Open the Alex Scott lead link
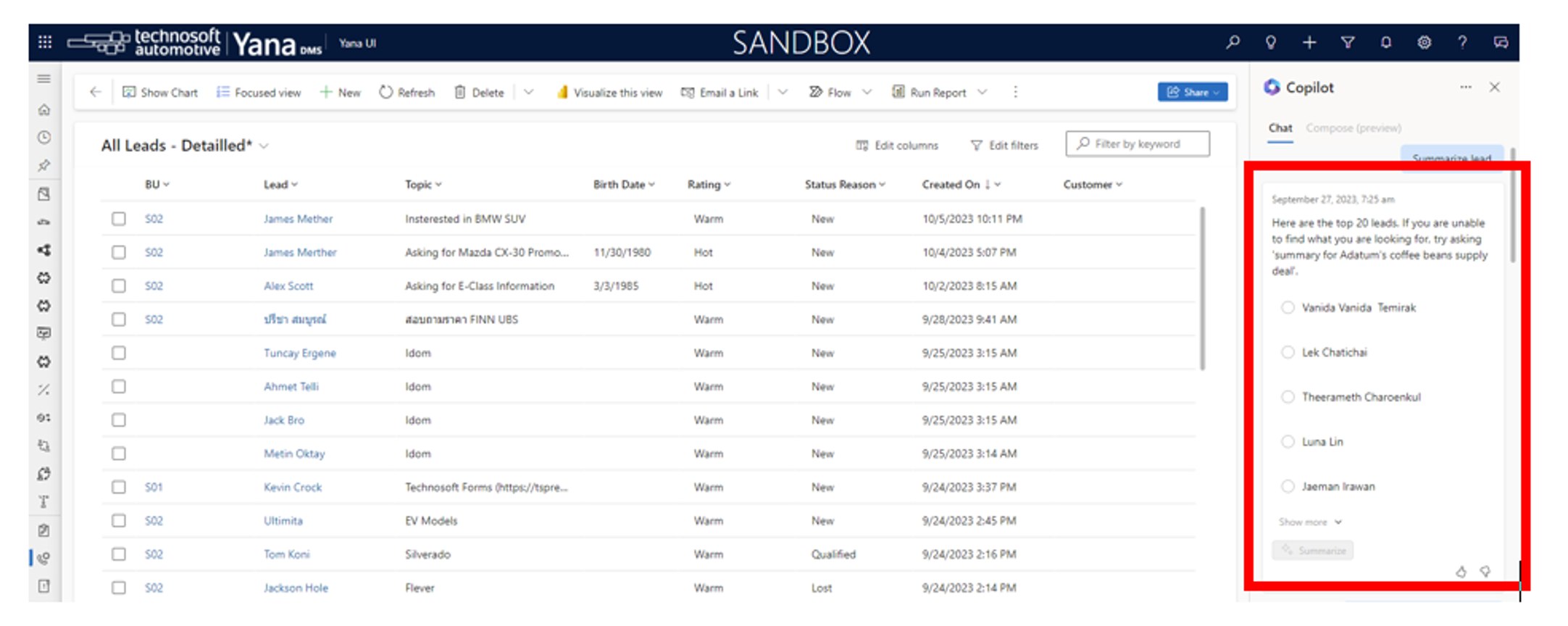1568x626 pixels. [288, 285]
